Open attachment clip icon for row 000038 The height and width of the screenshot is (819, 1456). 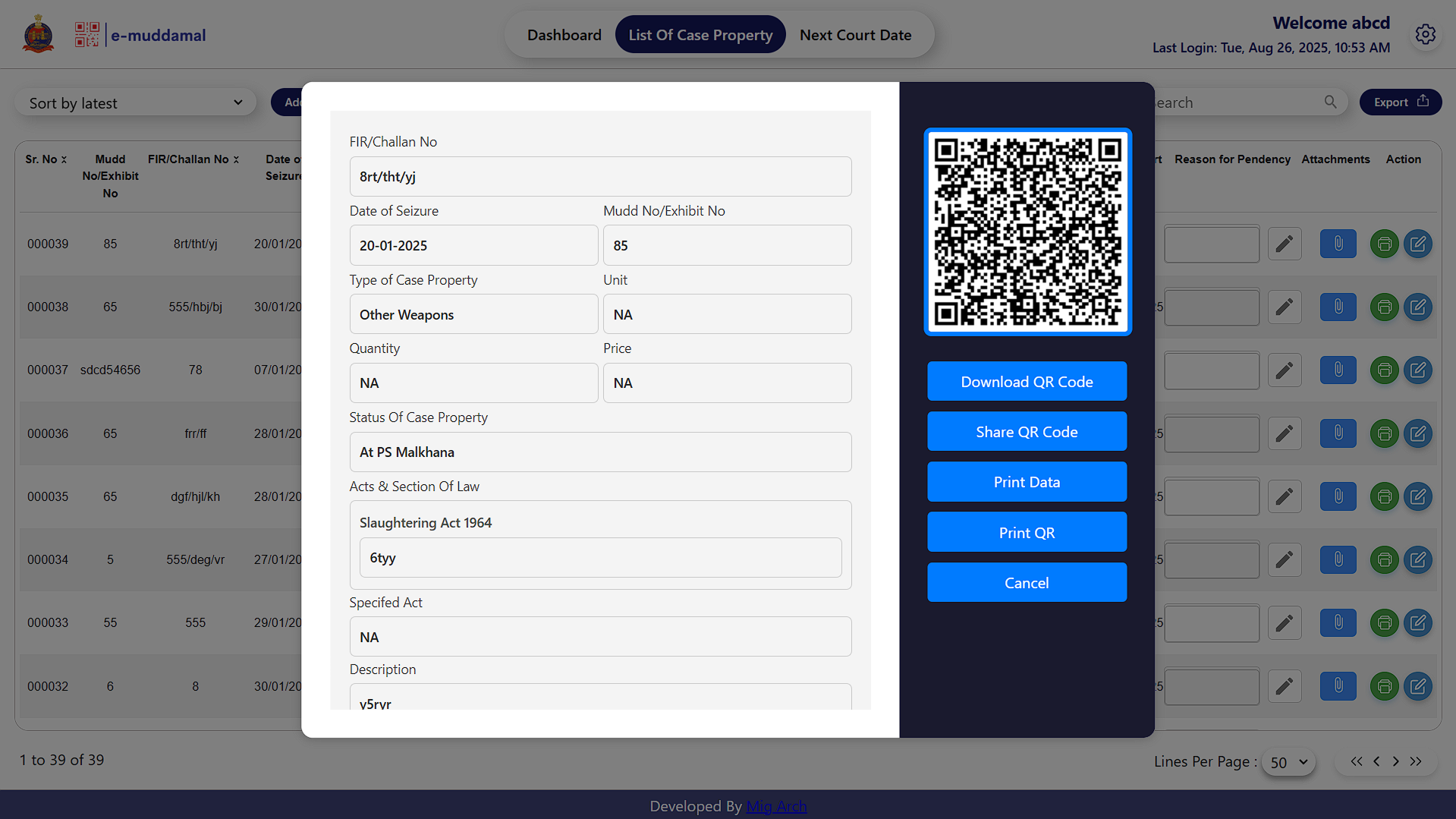pos(1338,307)
